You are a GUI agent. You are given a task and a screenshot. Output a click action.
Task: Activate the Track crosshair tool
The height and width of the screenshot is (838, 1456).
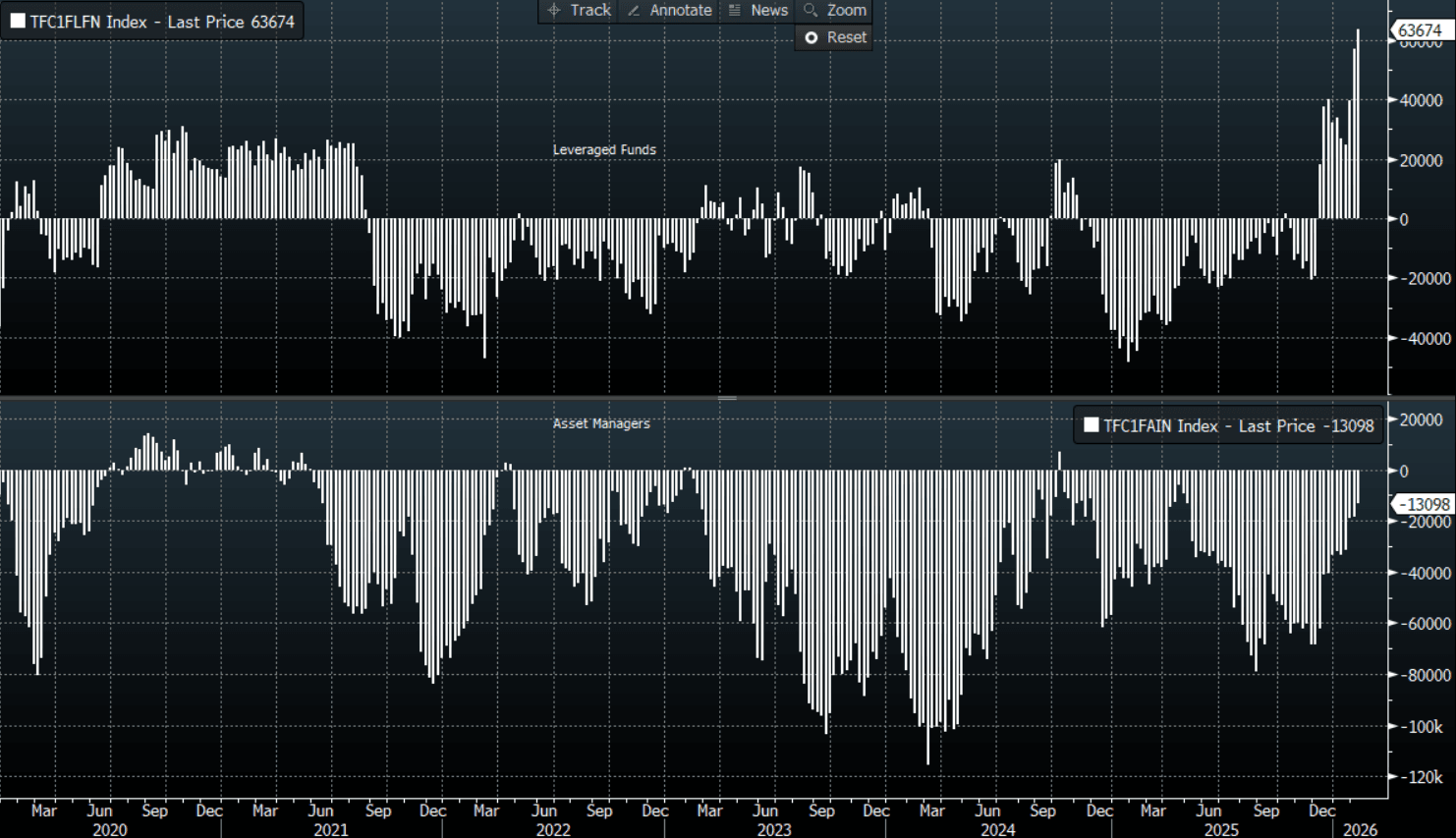point(579,10)
